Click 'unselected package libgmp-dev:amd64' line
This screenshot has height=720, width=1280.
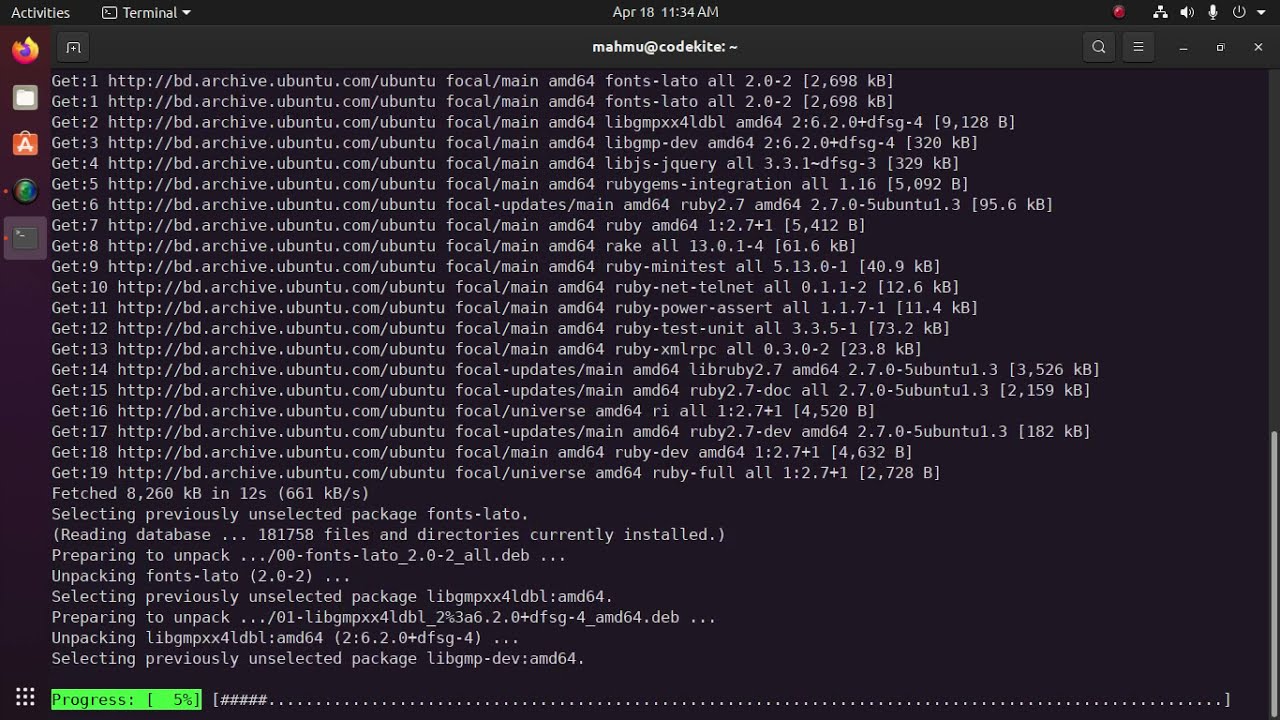pyautogui.click(x=318, y=659)
